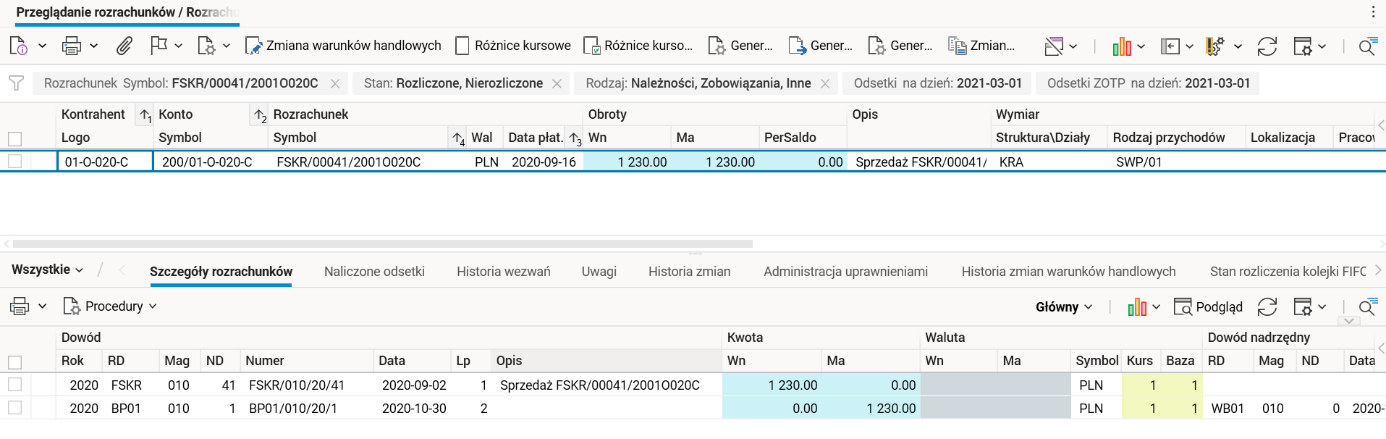1386x439 pixels.
Task: Refresh the details grid below
Action: (x=1268, y=307)
